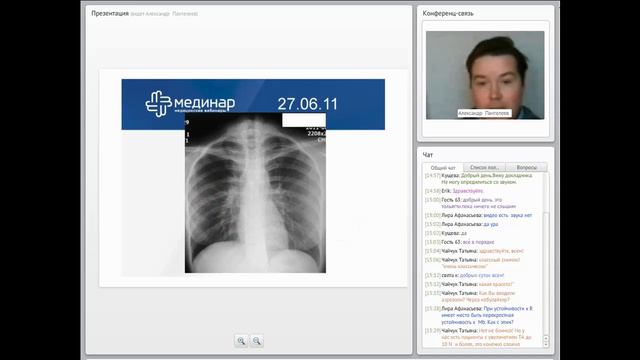Image resolution: width=640 pixels, height=360 pixels.
Task: Click Чайчук Татьяна's 'какая красота!' message
Action: [x=496, y=284]
